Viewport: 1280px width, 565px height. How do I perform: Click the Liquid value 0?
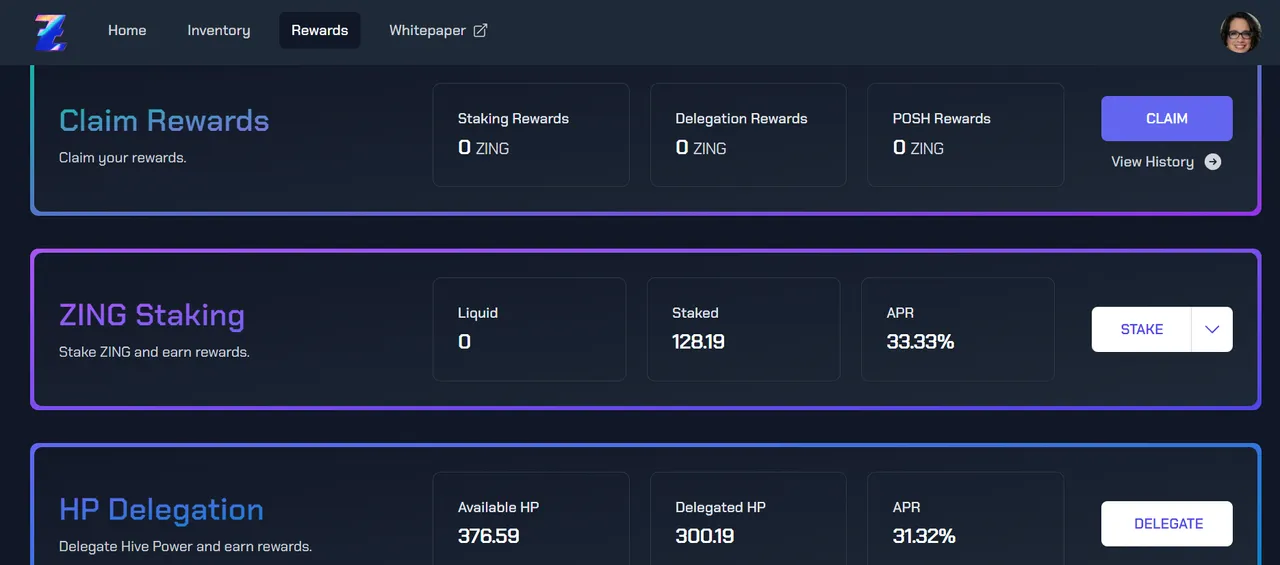[x=464, y=342]
